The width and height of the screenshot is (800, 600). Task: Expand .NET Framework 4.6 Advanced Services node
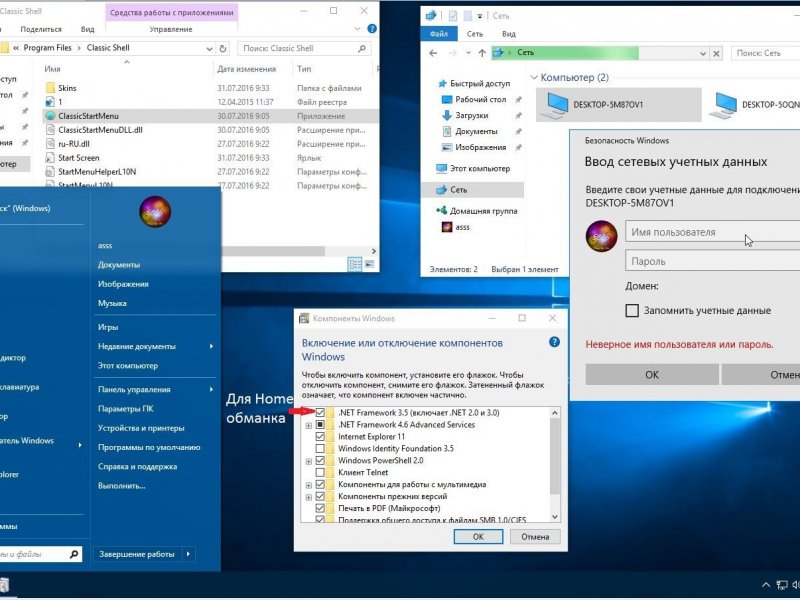[x=309, y=425]
